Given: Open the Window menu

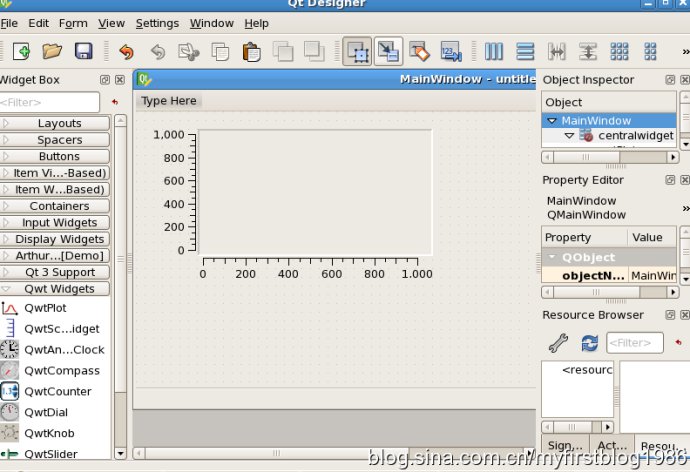Looking at the screenshot, I should (x=212, y=23).
